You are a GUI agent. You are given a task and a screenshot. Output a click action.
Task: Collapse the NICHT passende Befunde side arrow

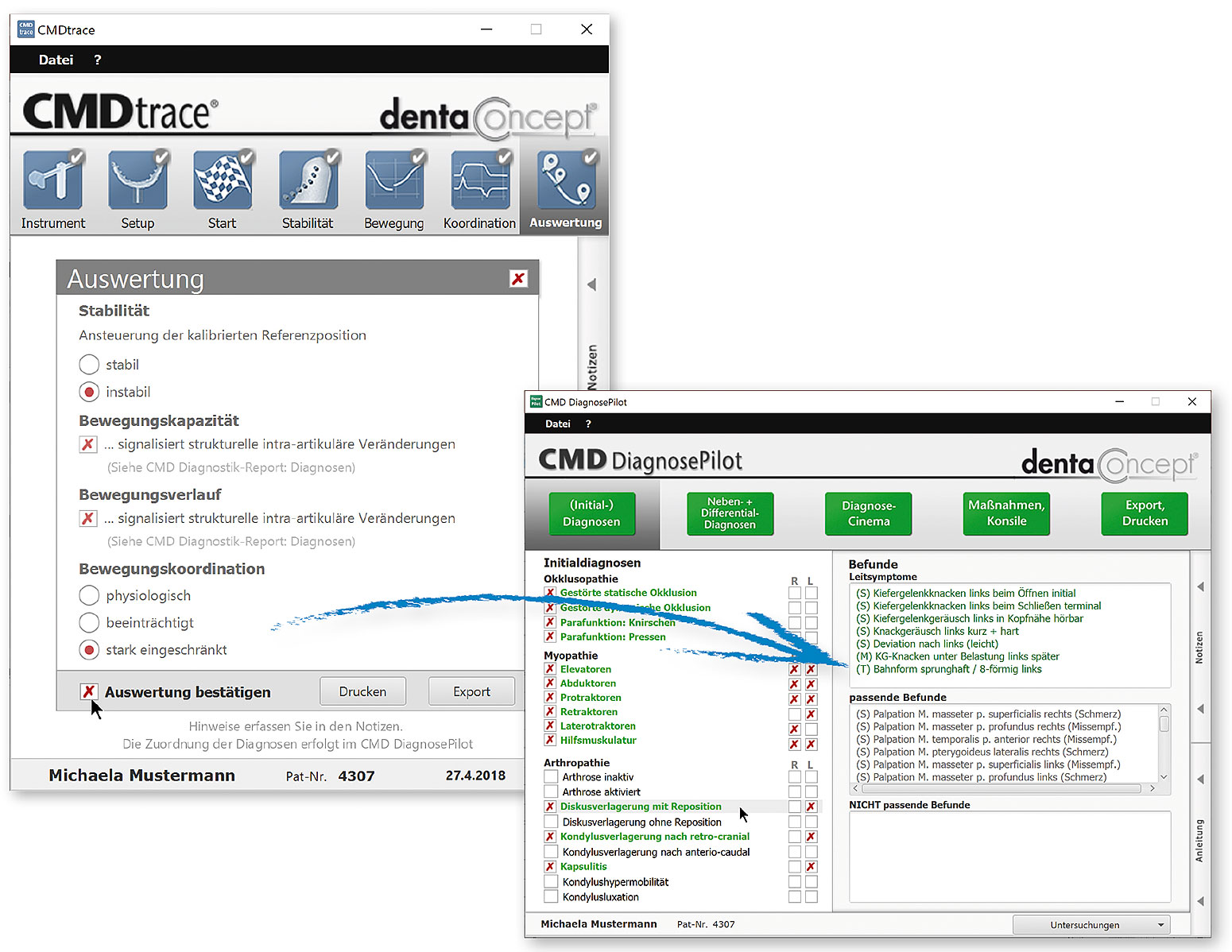tap(1200, 780)
